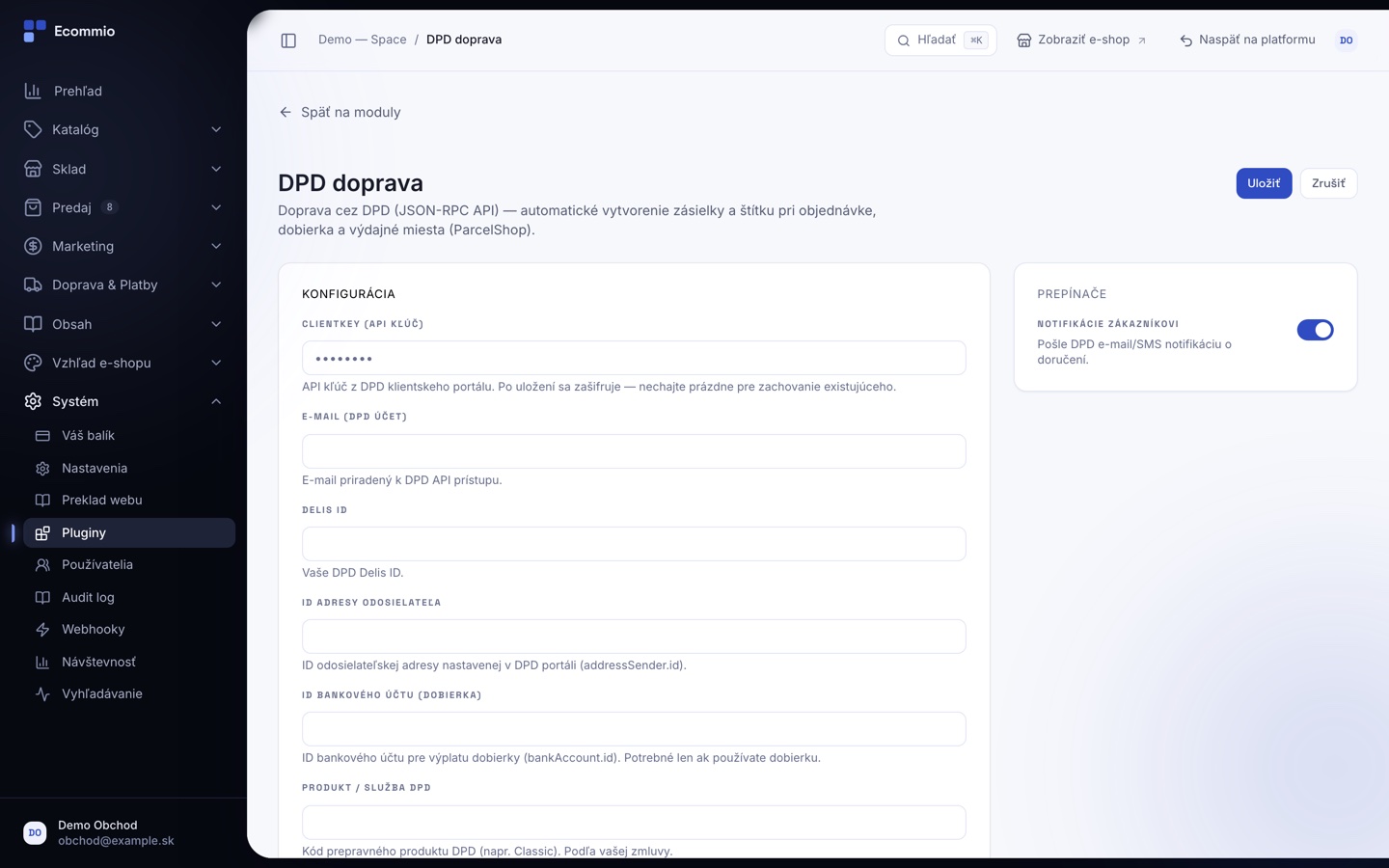1389x868 pixels.
Task: Toggle Notifikácie zákazníkovi switch off
Action: click(1315, 330)
